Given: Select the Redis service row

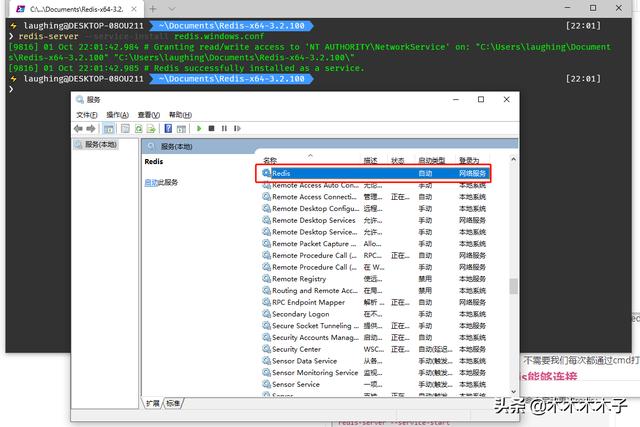Looking at the screenshot, I should pos(373,173).
